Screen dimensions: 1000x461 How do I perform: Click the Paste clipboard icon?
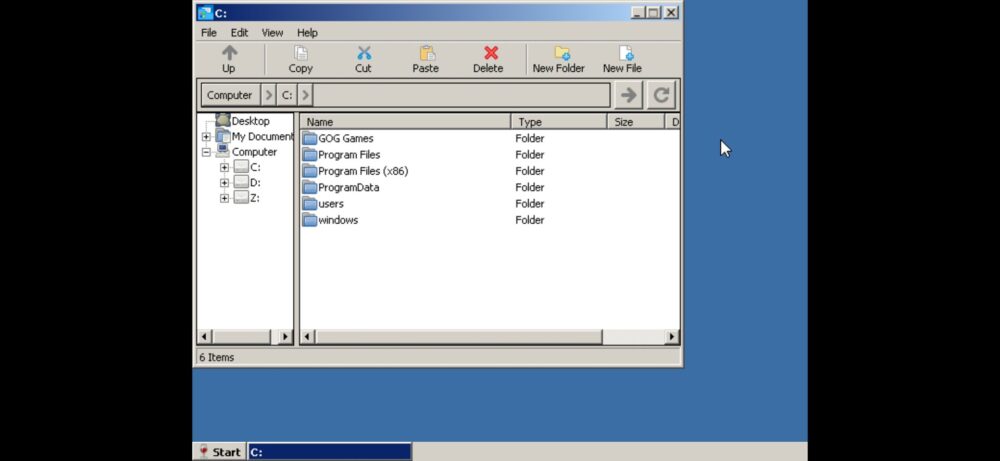(426, 54)
